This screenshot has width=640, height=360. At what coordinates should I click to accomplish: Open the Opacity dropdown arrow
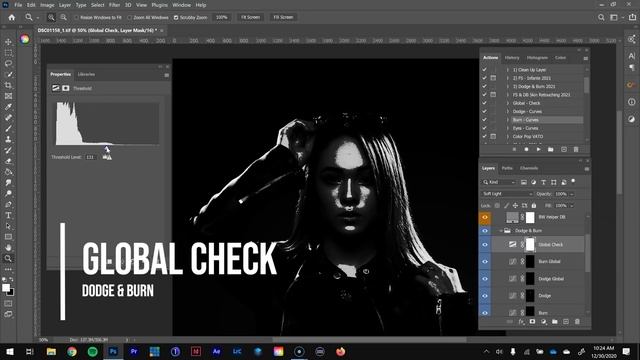coord(571,194)
